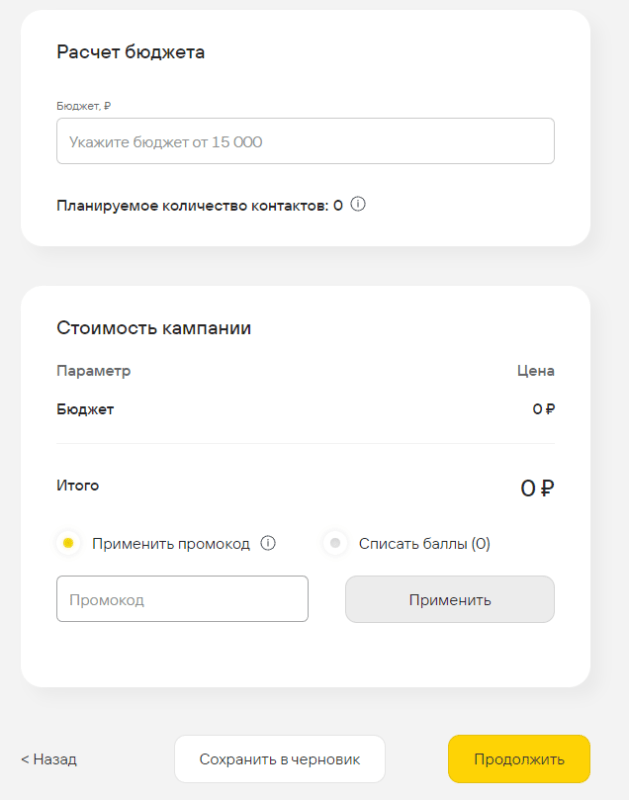Click the info icon next to Применить промокод

pos(267,544)
